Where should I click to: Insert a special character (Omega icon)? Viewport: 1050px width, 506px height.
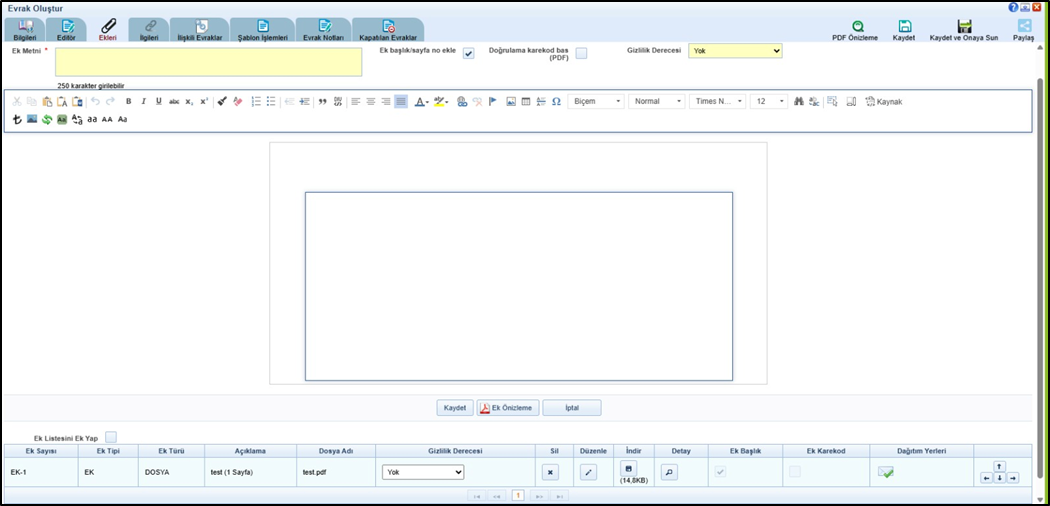556,101
